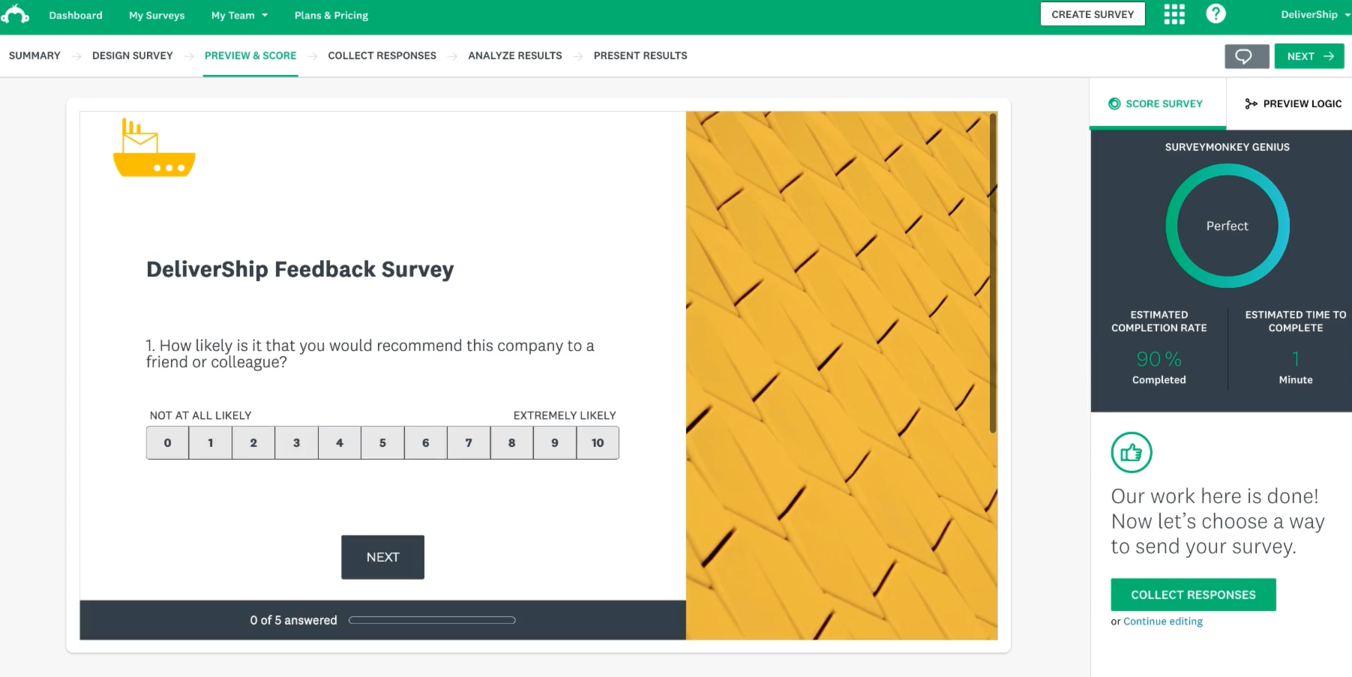
Task: Expand the My Team dropdown
Action: point(239,15)
